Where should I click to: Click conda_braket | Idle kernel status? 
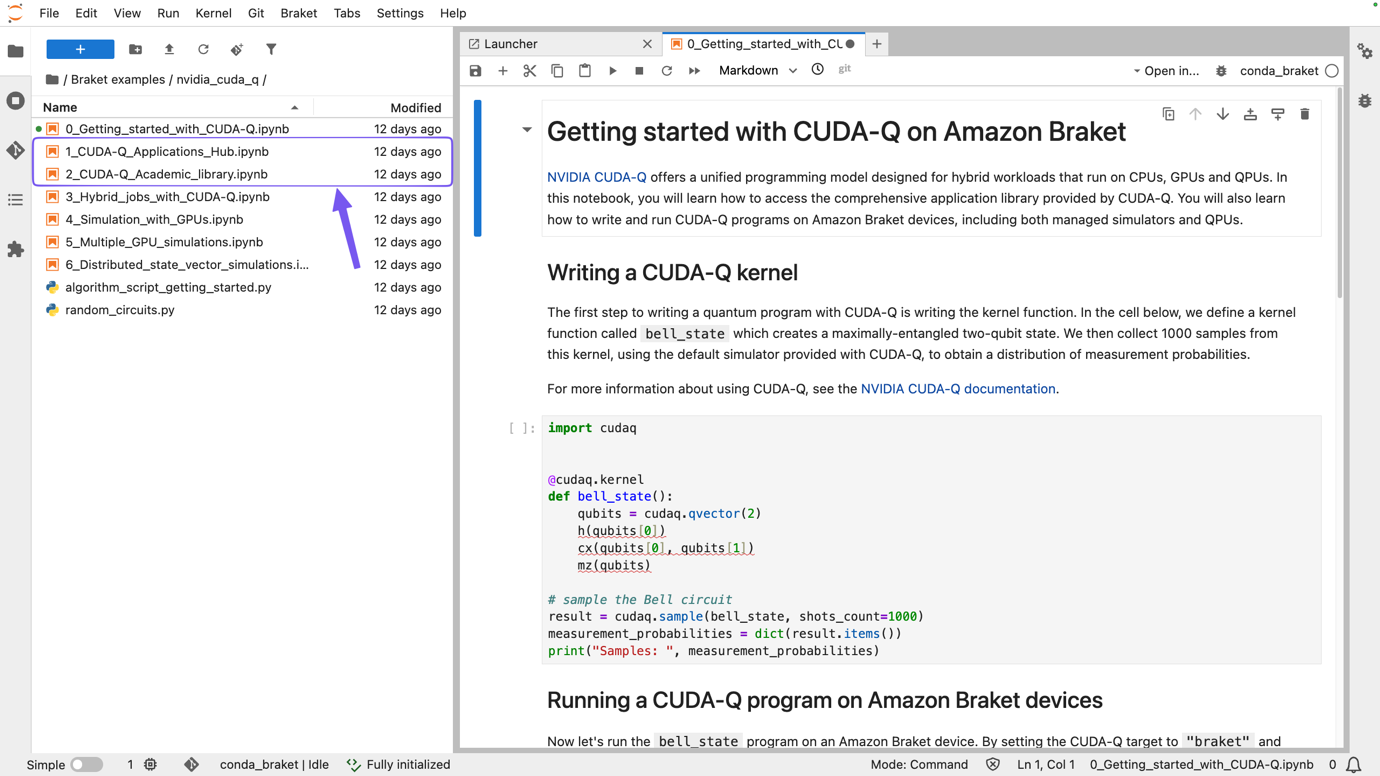coord(274,765)
